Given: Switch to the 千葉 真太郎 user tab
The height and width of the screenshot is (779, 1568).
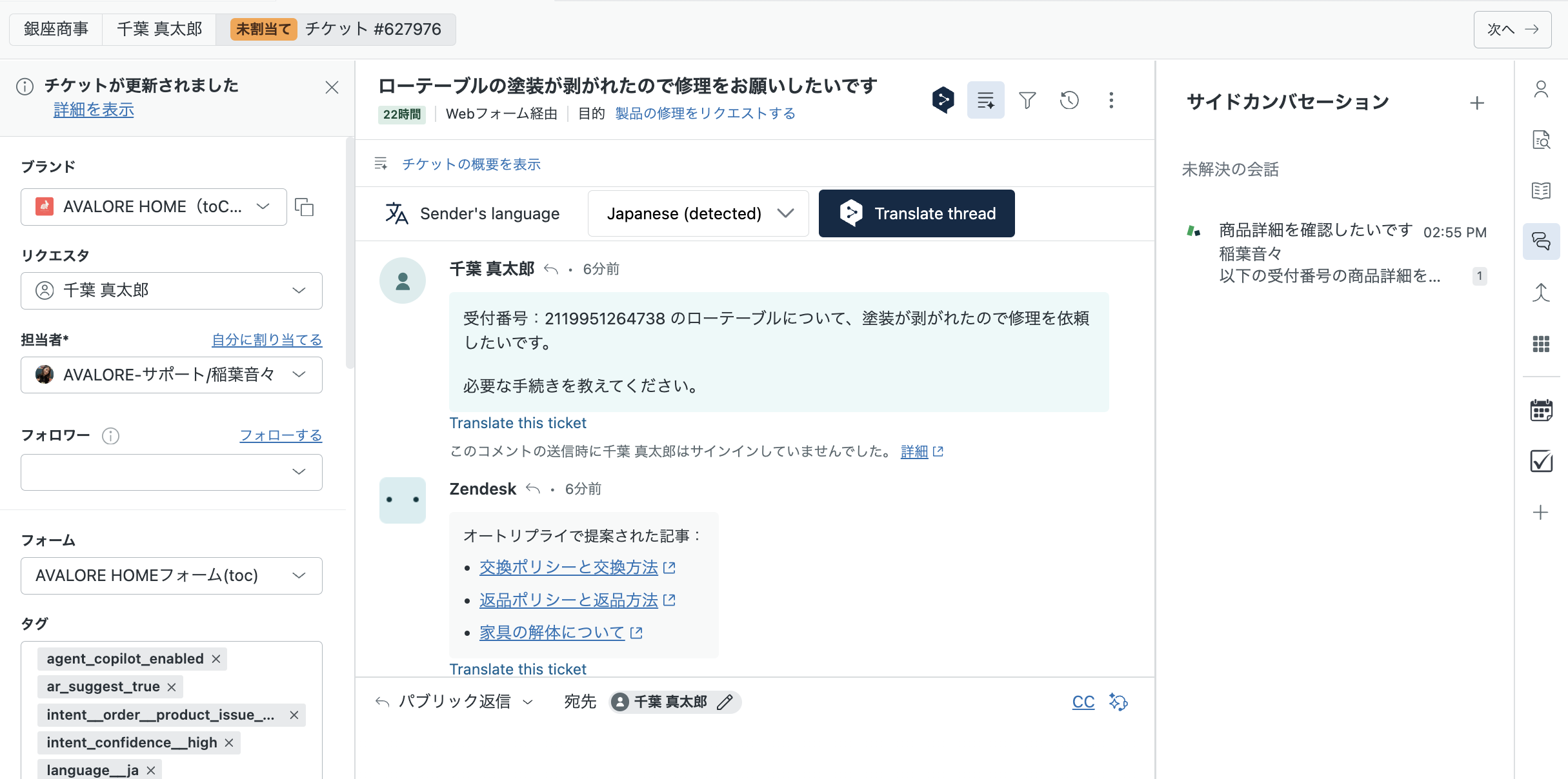Looking at the screenshot, I should click(x=159, y=29).
